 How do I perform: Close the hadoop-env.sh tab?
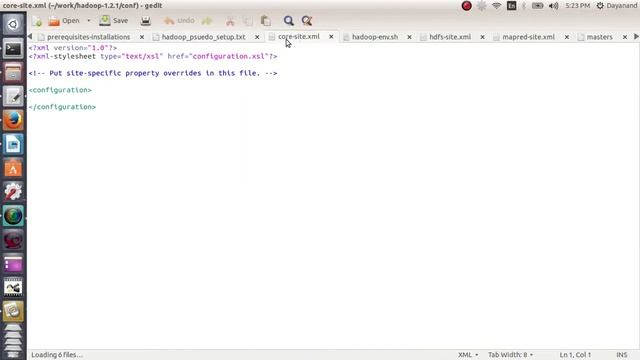tap(409, 37)
